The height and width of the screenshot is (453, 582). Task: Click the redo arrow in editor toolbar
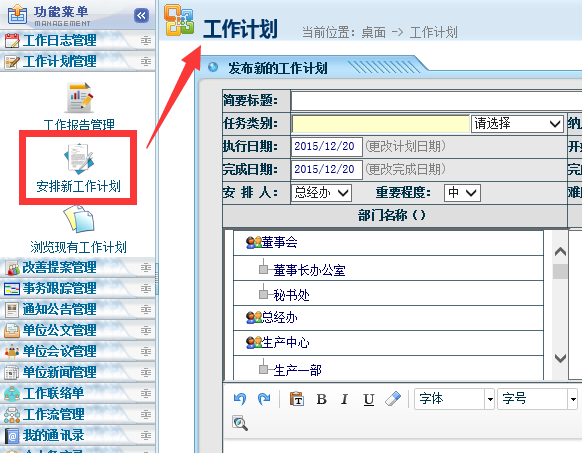coord(264,399)
